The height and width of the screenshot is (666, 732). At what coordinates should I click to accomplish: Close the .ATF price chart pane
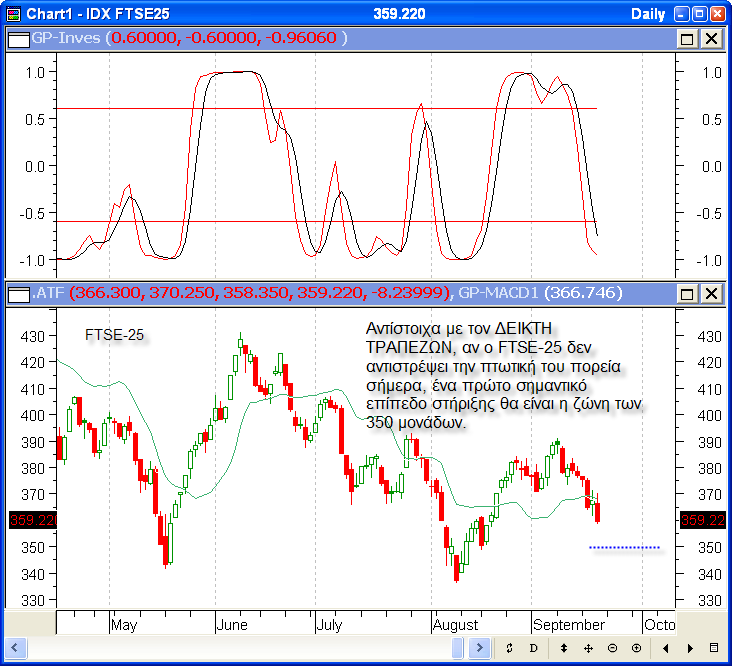tap(711, 293)
